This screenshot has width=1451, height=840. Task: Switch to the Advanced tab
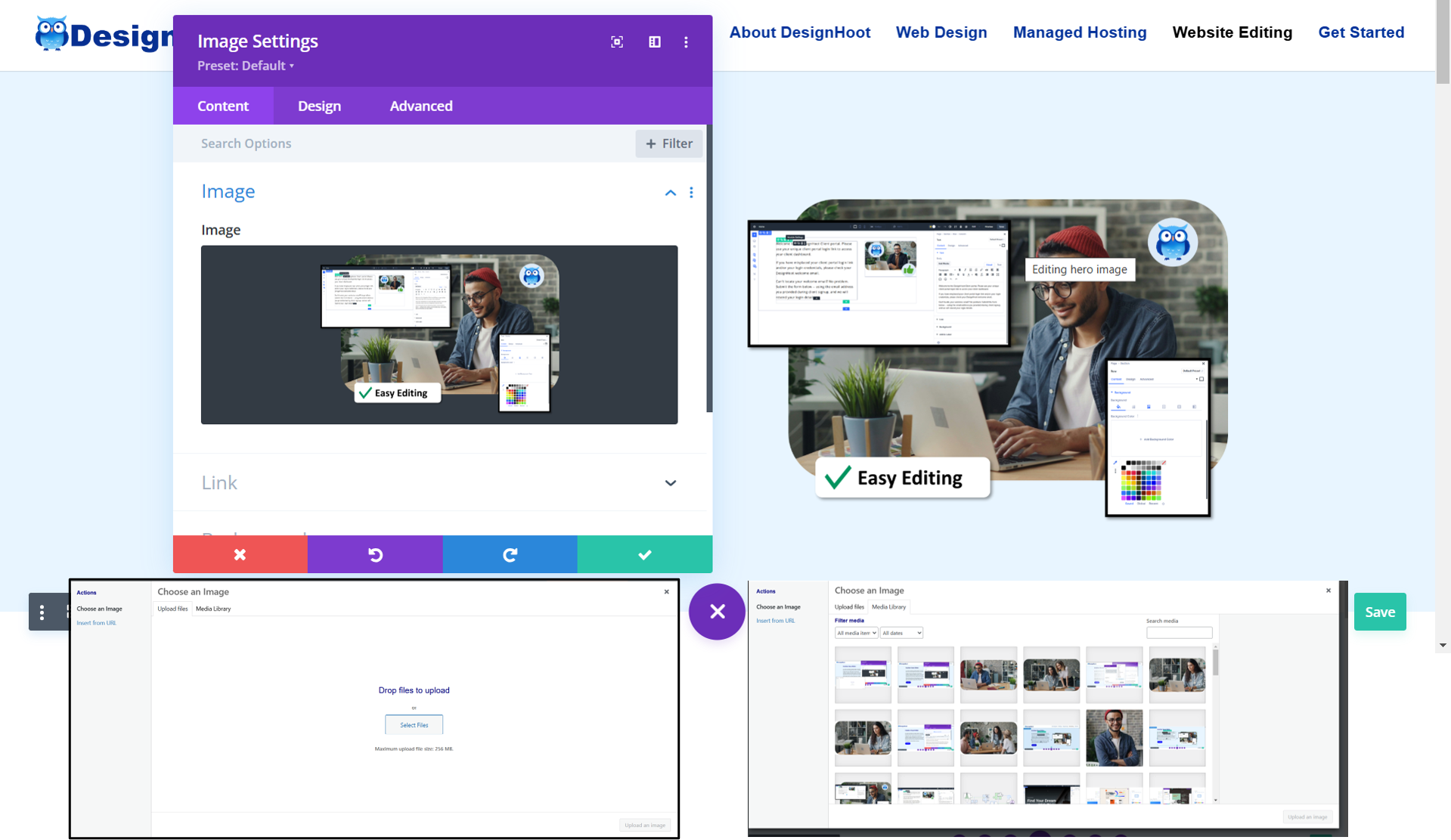click(421, 106)
